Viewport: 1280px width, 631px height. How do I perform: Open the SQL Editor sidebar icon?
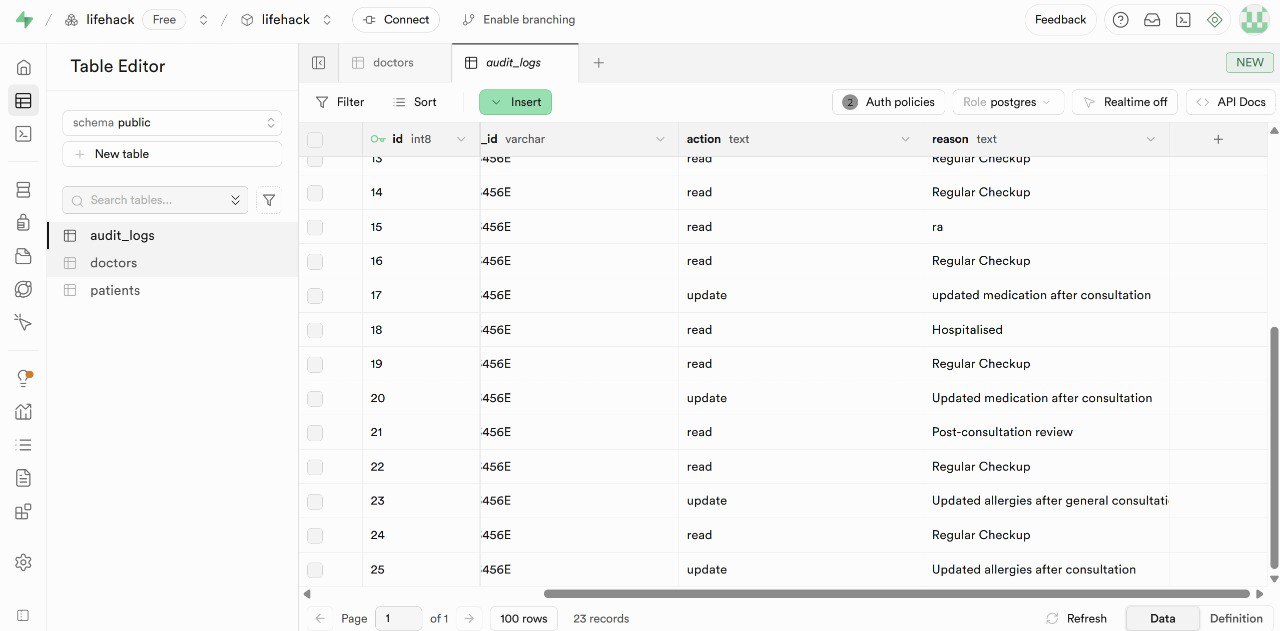click(x=23, y=133)
